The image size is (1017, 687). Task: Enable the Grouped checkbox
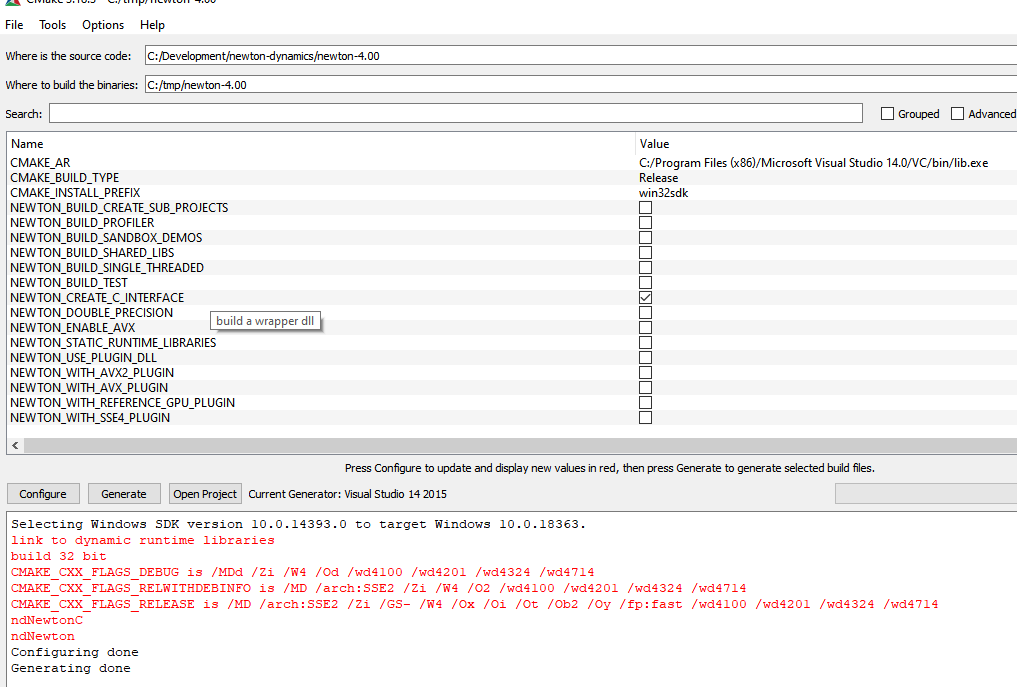887,114
